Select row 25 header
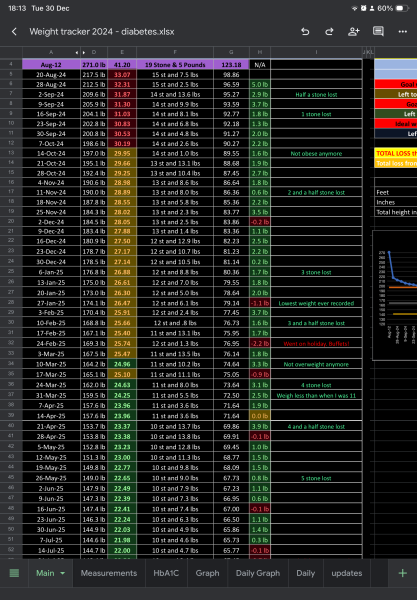 (x=11, y=271)
